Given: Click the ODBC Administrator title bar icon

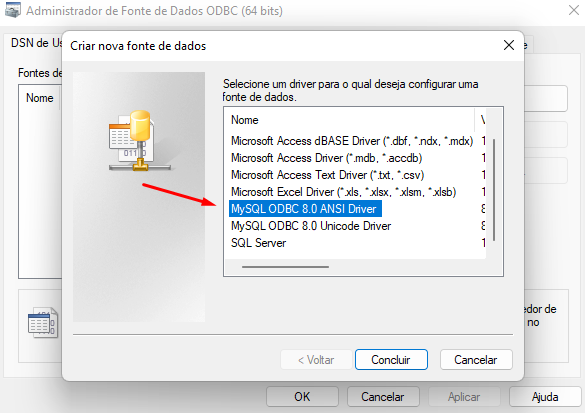Looking at the screenshot, I should 12,10.
